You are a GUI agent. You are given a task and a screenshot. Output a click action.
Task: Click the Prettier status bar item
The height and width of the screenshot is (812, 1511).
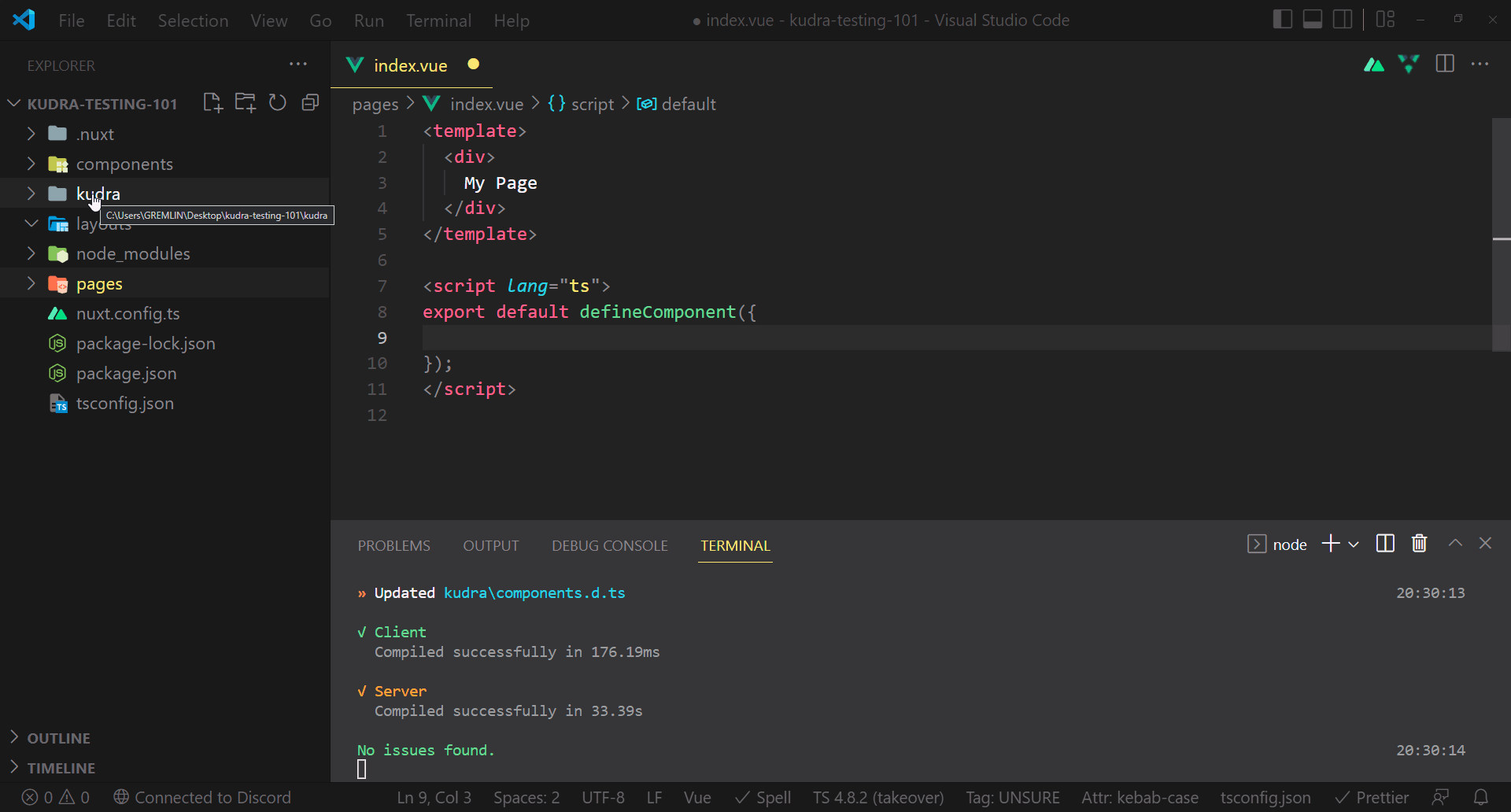[1372, 798]
